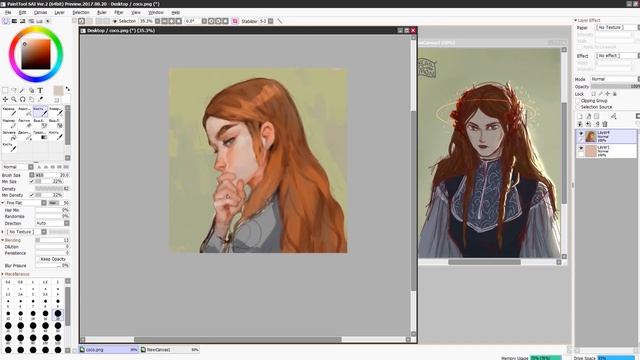The image size is (640, 360).
Task: Select the Eyedropper color picker tool
Action: (x=40, y=99)
